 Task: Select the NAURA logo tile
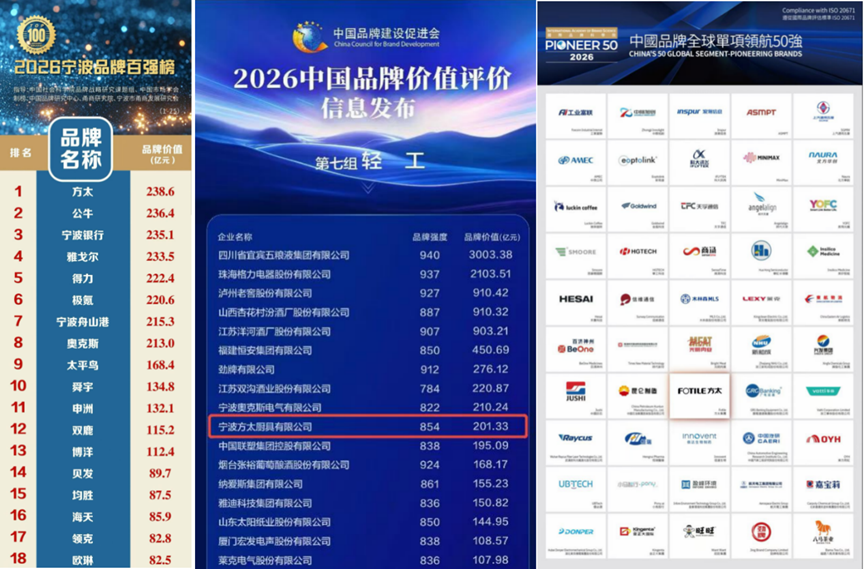pos(823,162)
